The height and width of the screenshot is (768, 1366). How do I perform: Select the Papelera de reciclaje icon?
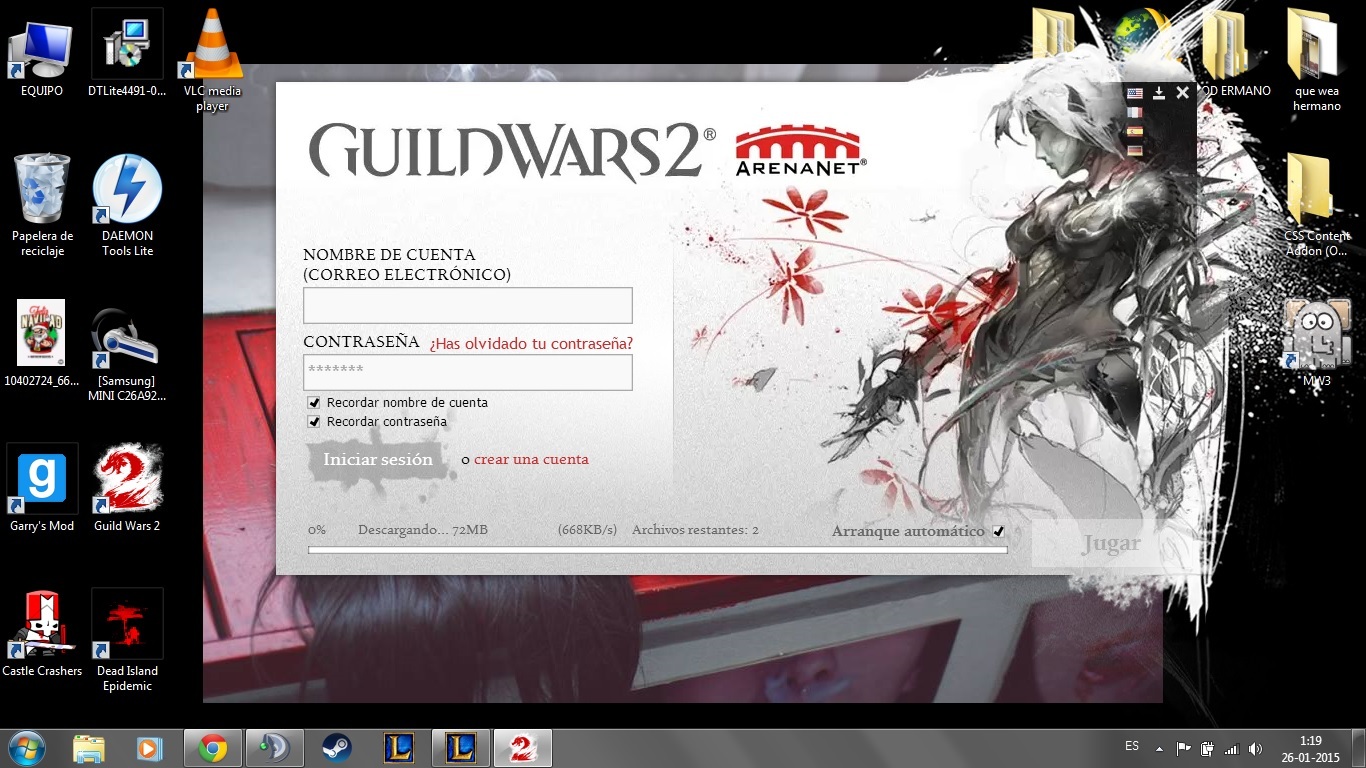42,205
